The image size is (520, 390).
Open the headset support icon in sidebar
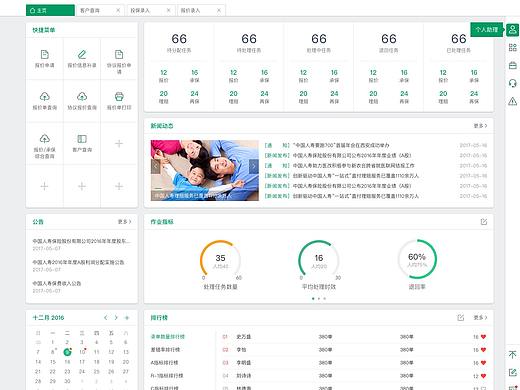(x=513, y=83)
